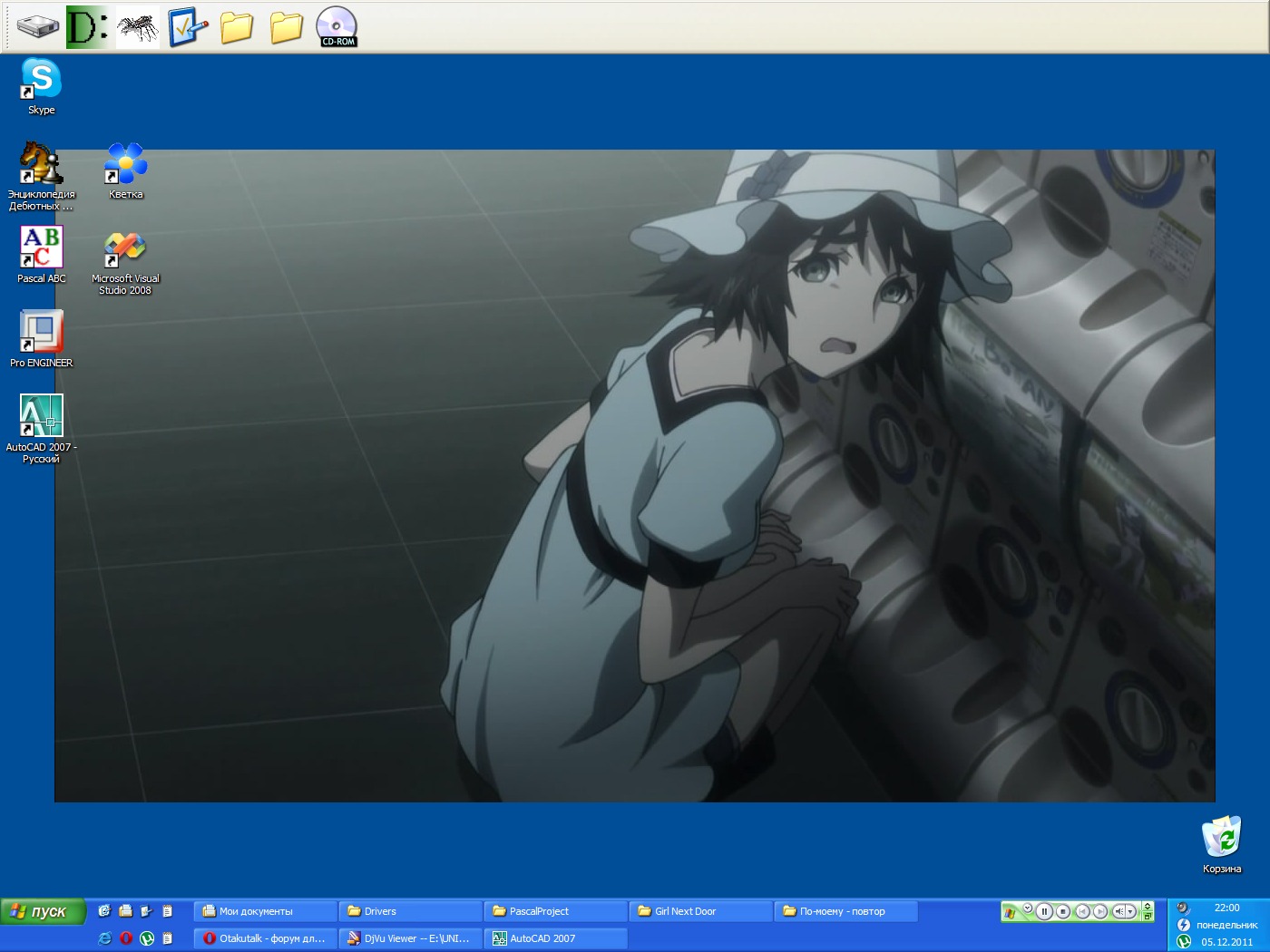Switch to the PascalProject folder window
Image resolution: width=1270 pixels, height=952 pixels.
(x=555, y=911)
